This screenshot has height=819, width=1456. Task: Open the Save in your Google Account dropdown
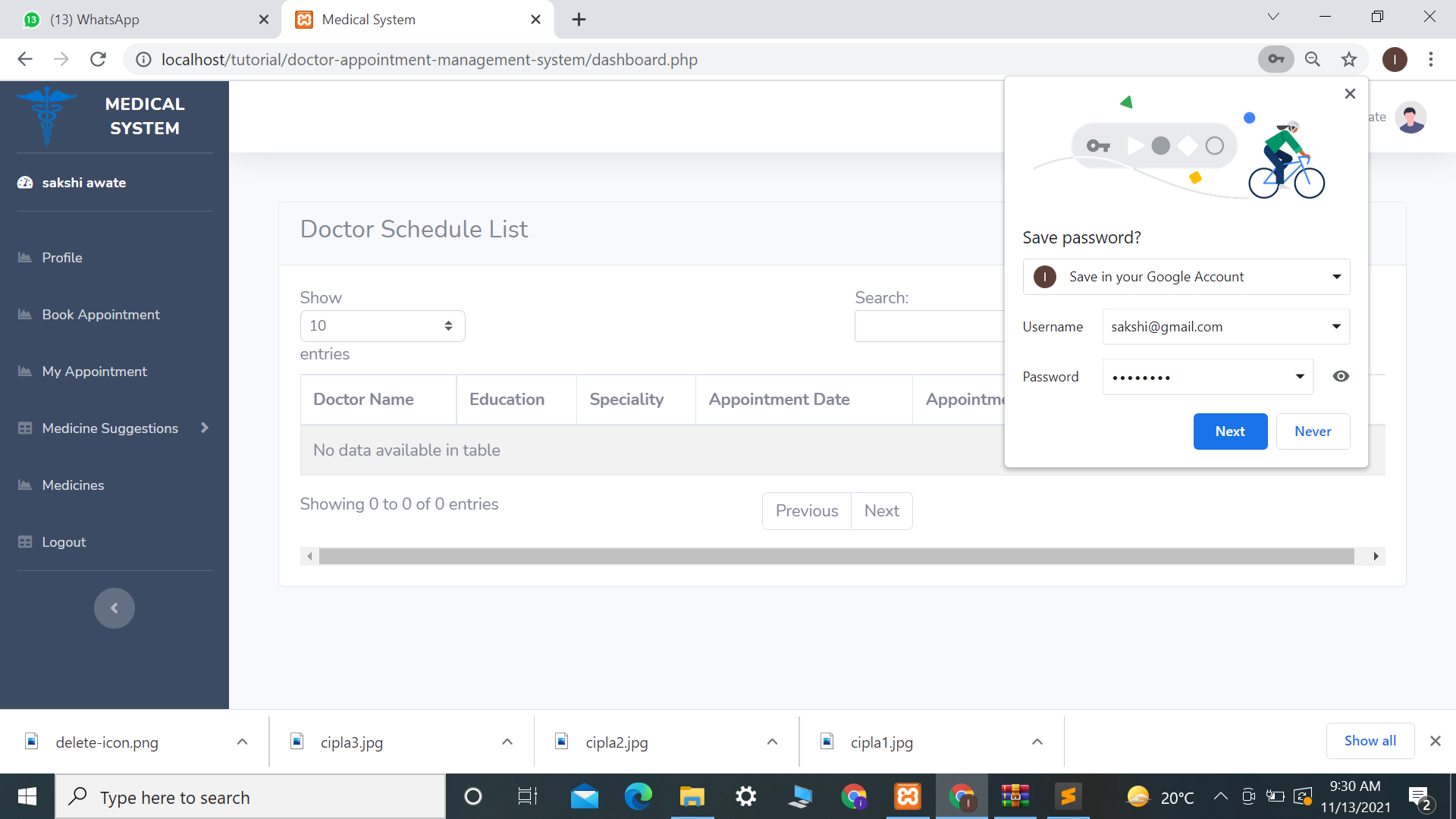click(1186, 277)
